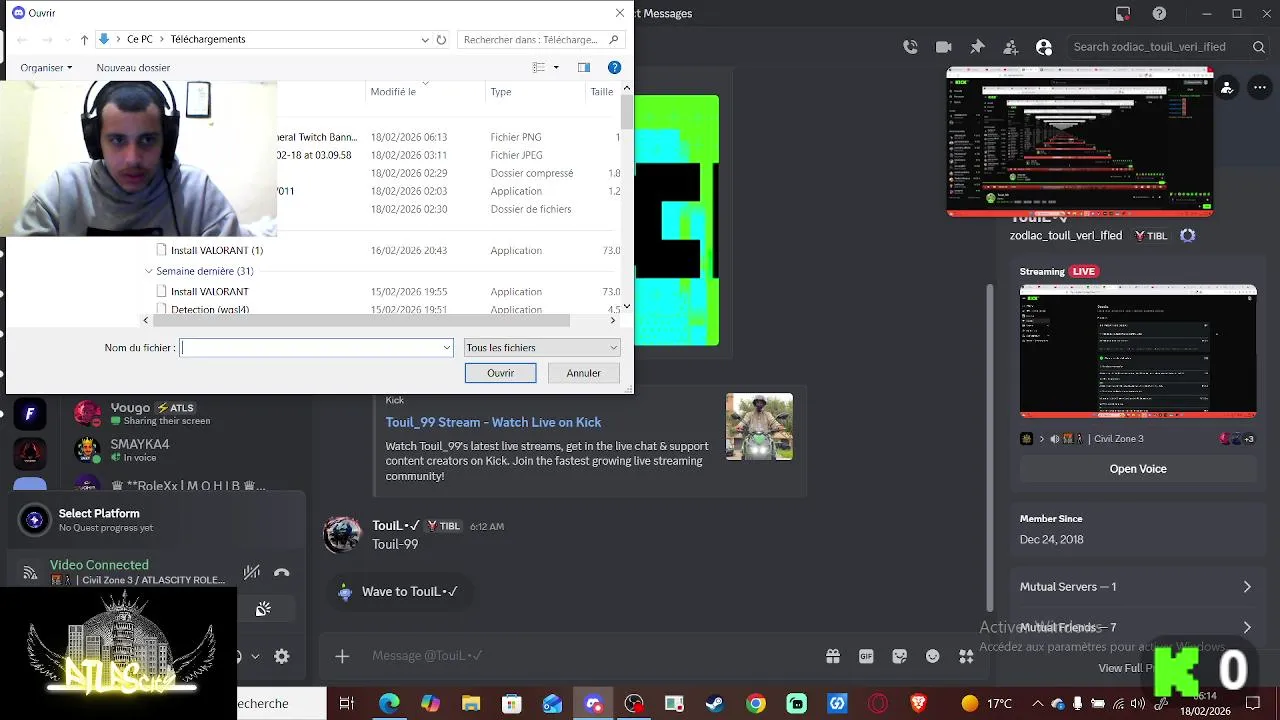The width and height of the screenshot is (1280, 720).
Task: Click Ce PC in the breadcrumb path
Action: pyautogui.click(x=140, y=39)
